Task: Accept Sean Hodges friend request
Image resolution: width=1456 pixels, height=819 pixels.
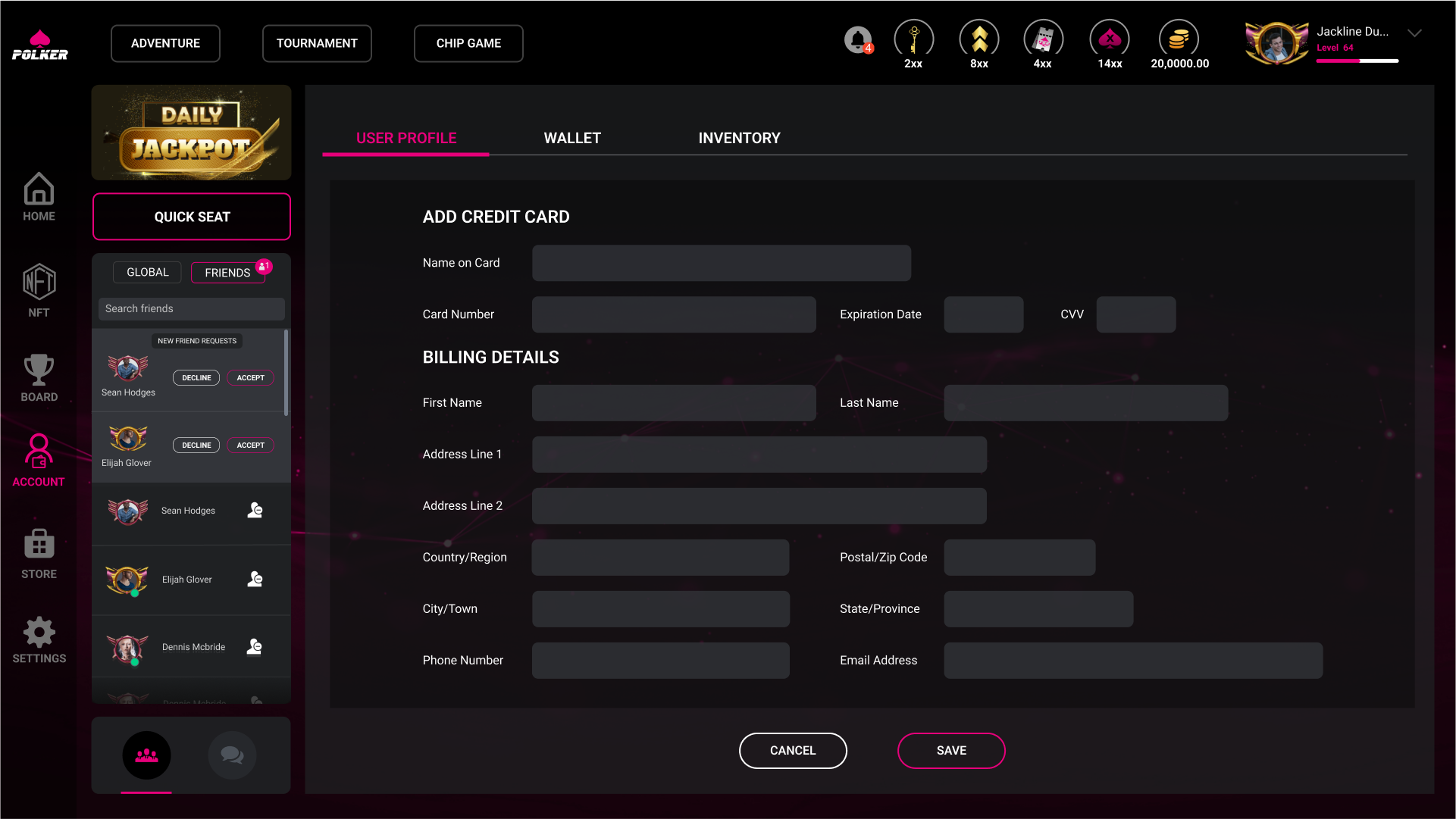Action: click(x=250, y=377)
